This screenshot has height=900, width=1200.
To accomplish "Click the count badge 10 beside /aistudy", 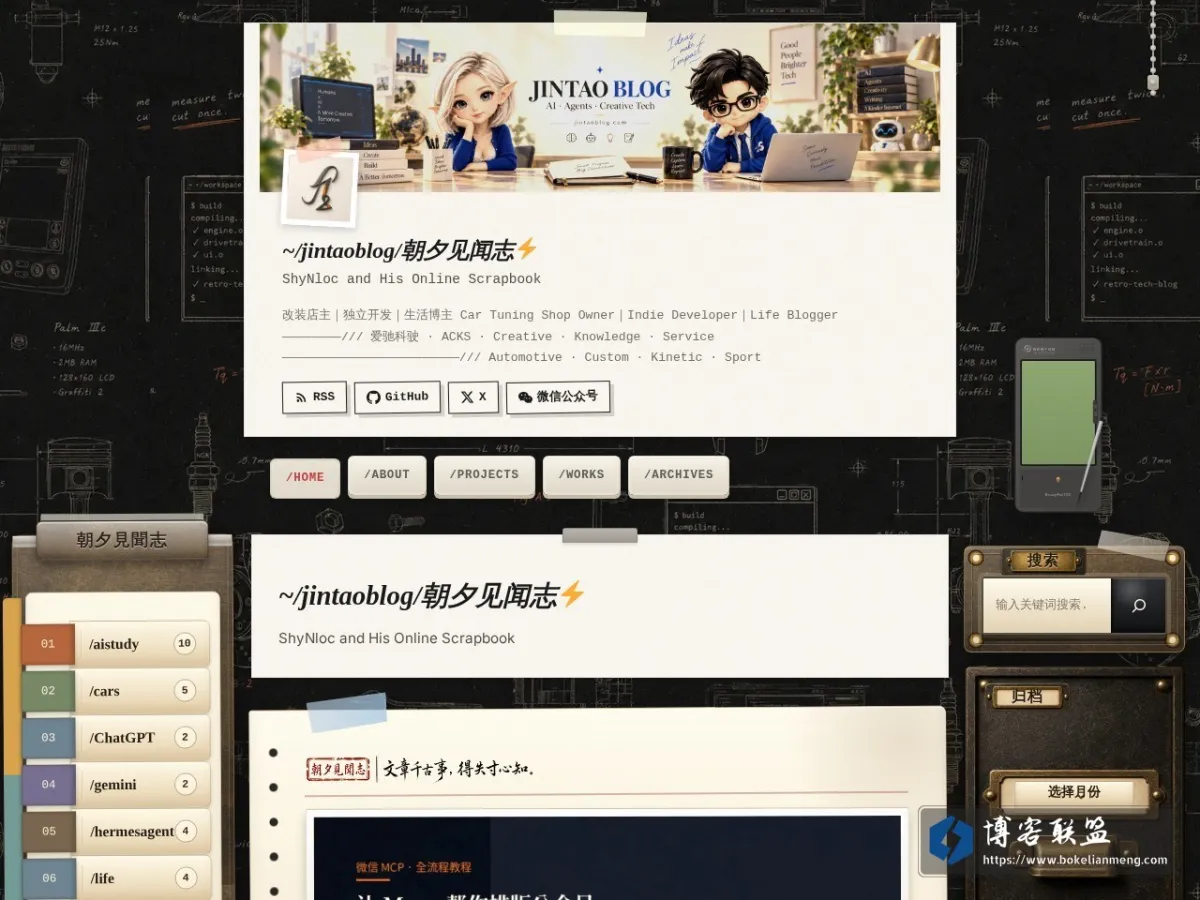I will (x=184, y=644).
